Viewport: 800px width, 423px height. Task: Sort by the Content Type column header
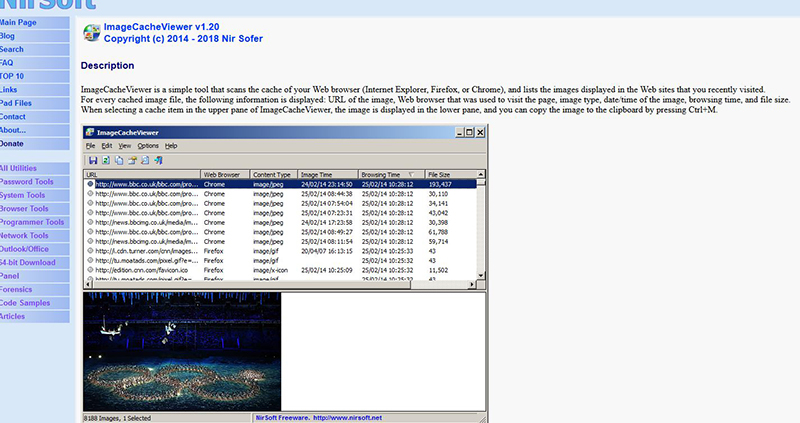point(273,175)
